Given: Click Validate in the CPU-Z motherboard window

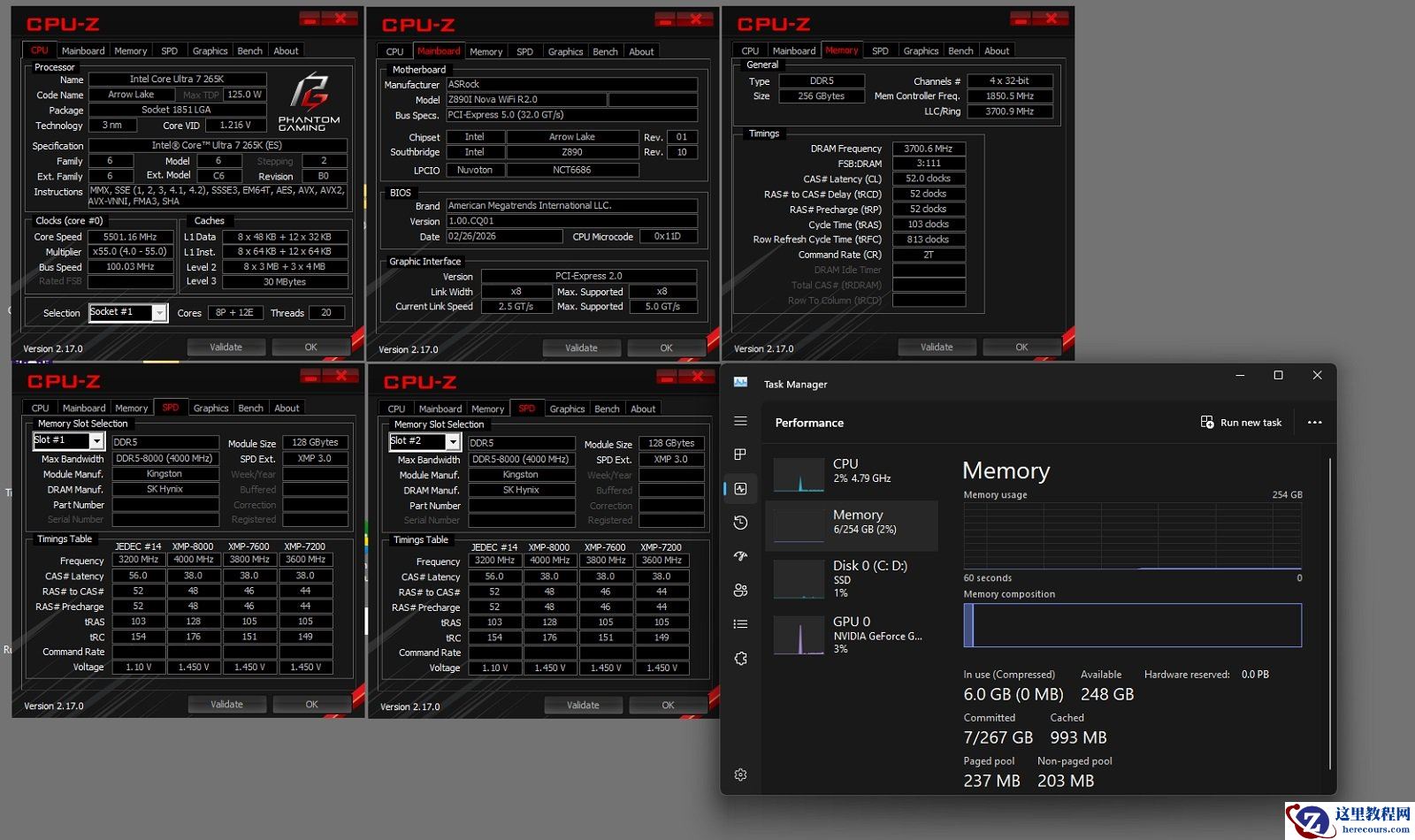Looking at the screenshot, I should click(x=581, y=347).
